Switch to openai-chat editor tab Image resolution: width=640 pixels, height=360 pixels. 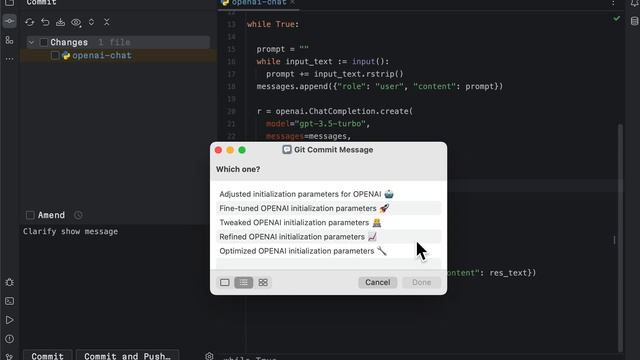(x=259, y=3)
